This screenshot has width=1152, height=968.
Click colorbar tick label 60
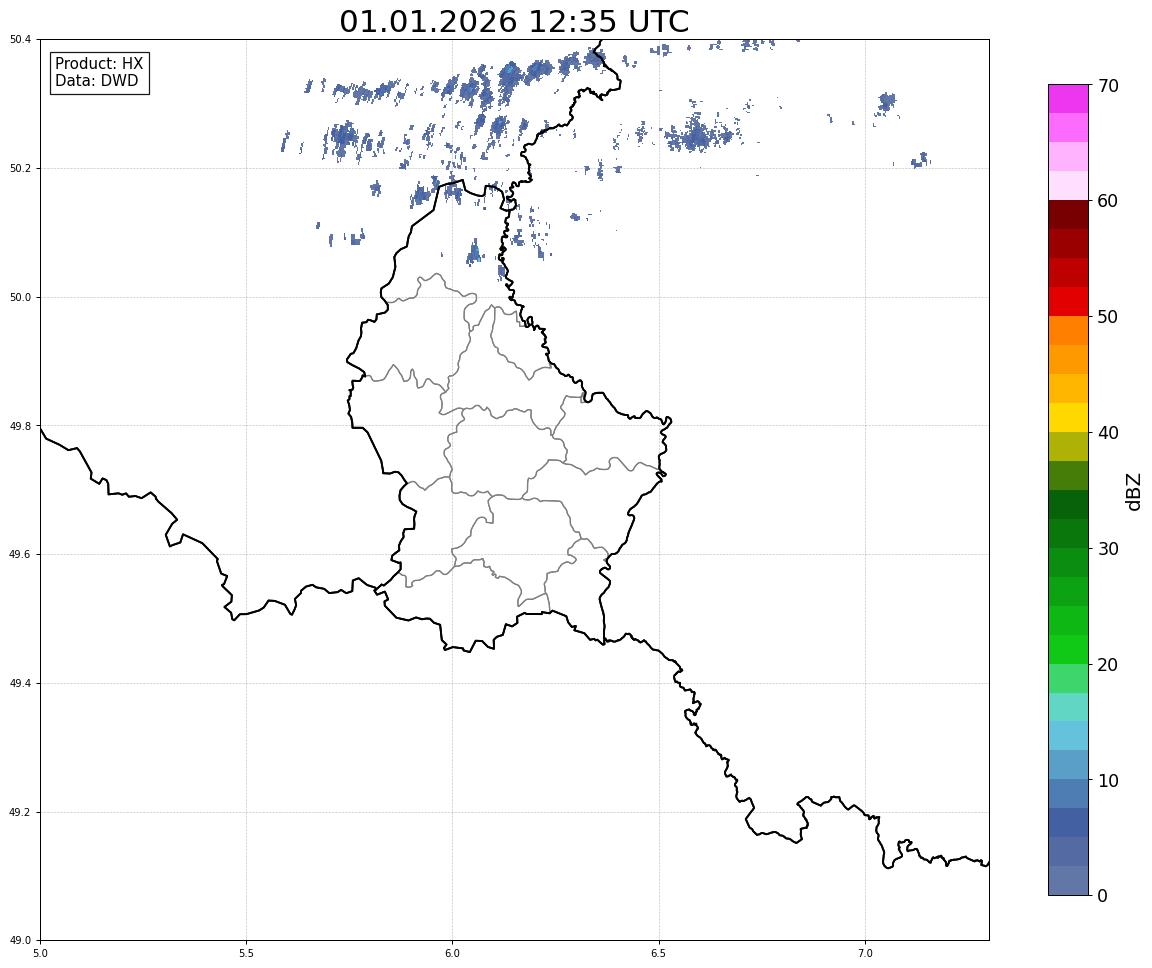click(x=1108, y=201)
